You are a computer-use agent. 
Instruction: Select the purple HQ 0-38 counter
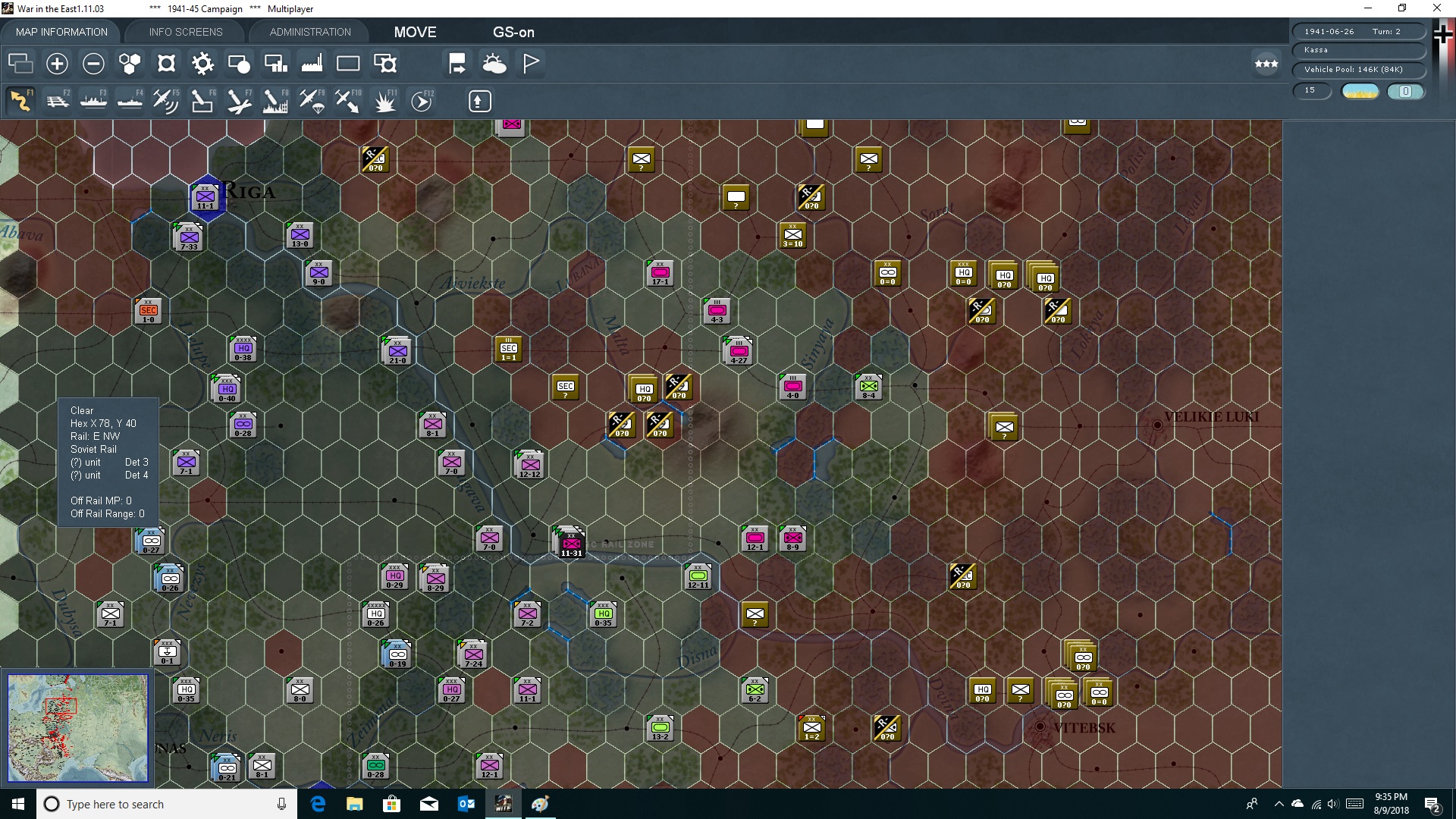click(x=243, y=349)
